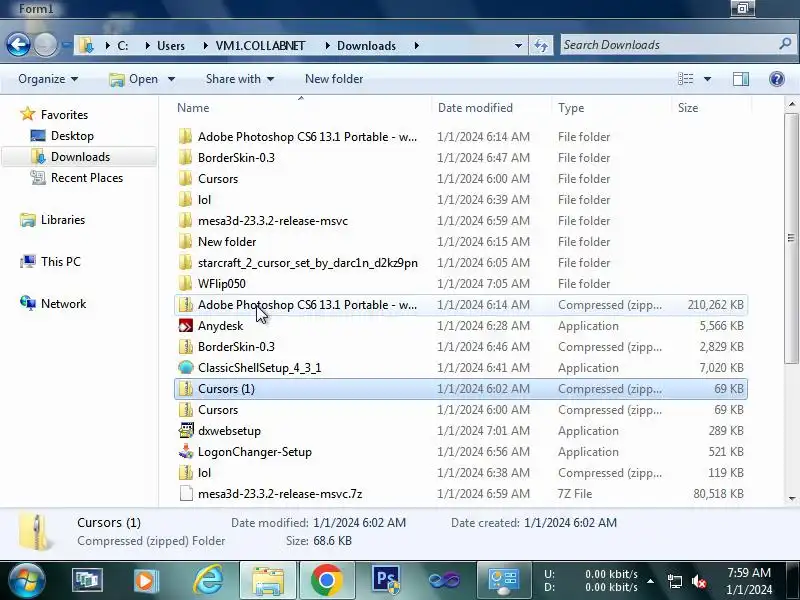Screen dimensions: 800x600
Task: Go back with the Back arrow button
Action: [x=18, y=45]
